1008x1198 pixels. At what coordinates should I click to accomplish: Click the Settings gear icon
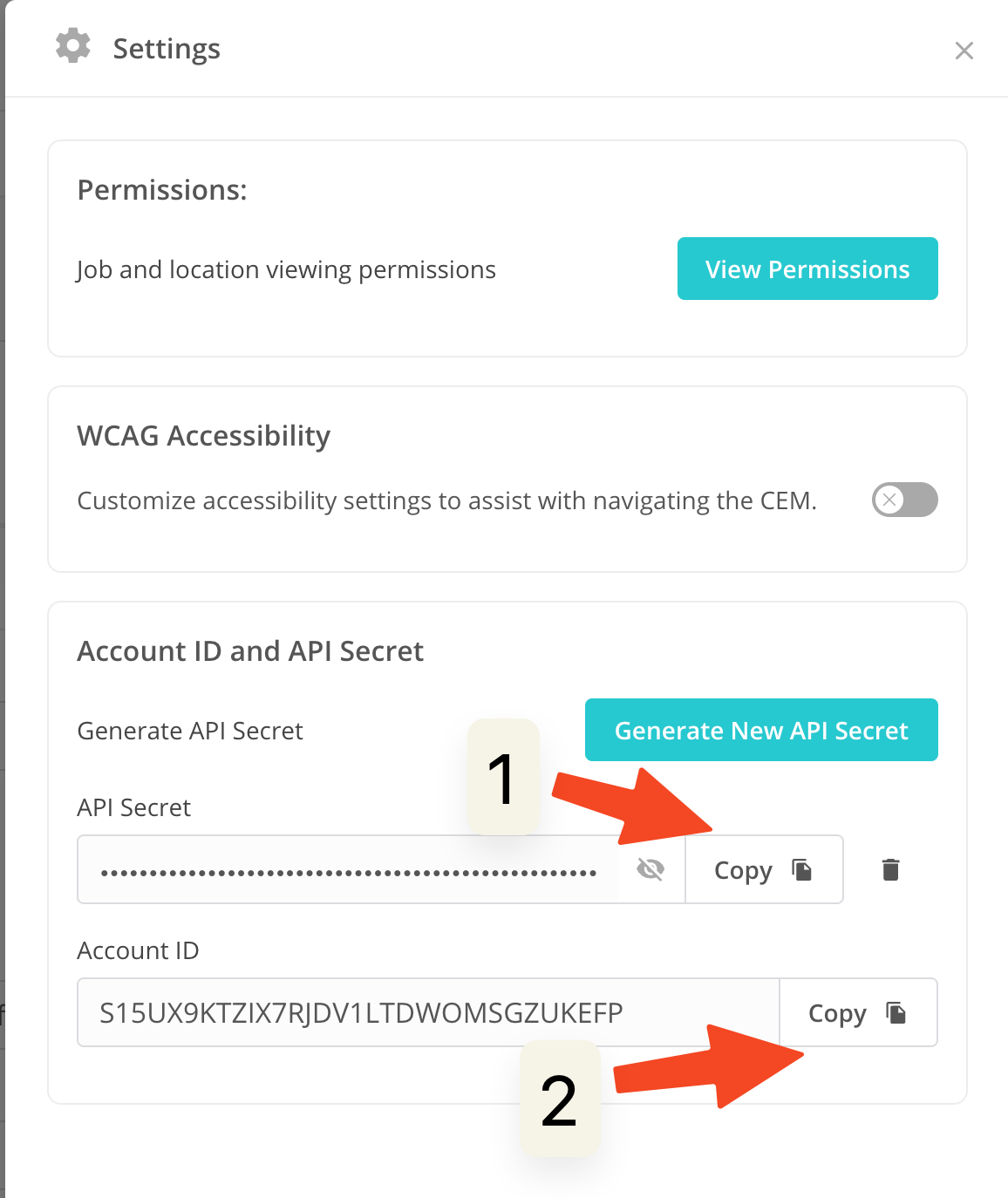pyautogui.click(x=73, y=46)
